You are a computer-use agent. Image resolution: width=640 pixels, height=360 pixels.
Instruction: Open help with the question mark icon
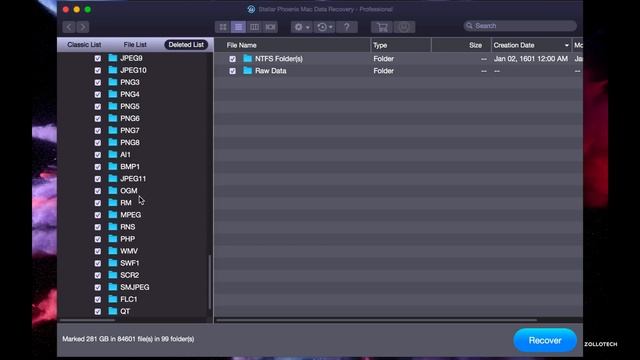pyautogui.click(x=347, y=27)
